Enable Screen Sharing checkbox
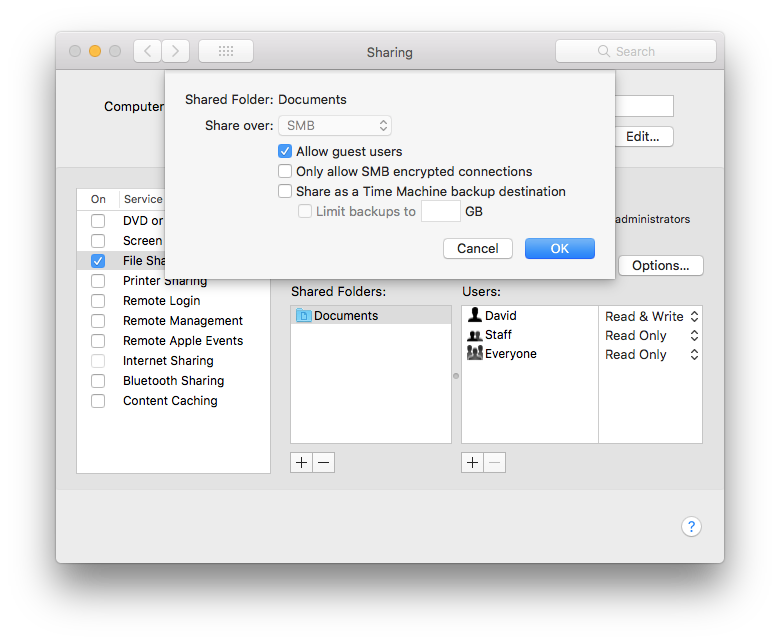This screenshot has height=643, width=780. point(98,241)
